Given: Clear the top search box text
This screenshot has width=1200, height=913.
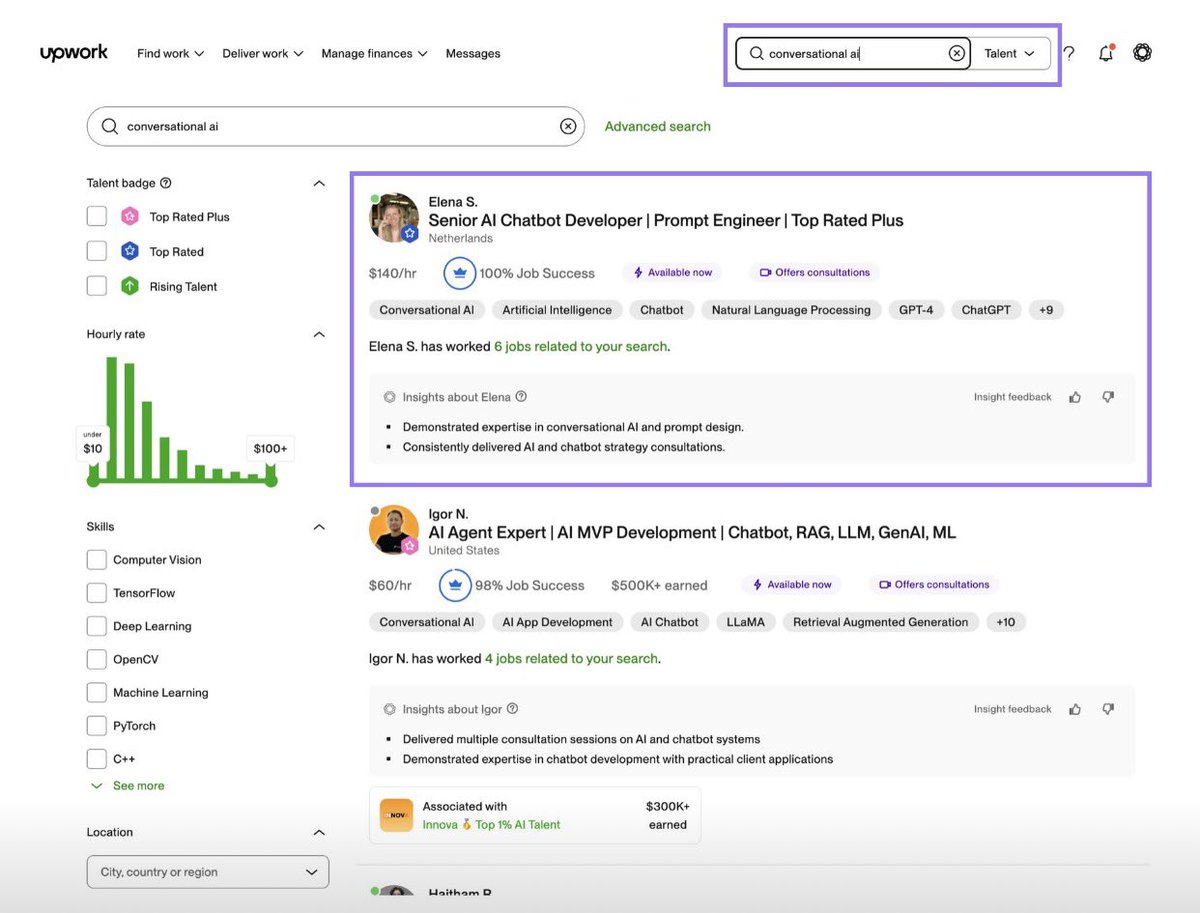Looking at the screenshot, I should pyautogui.click(x=957, y=54).
